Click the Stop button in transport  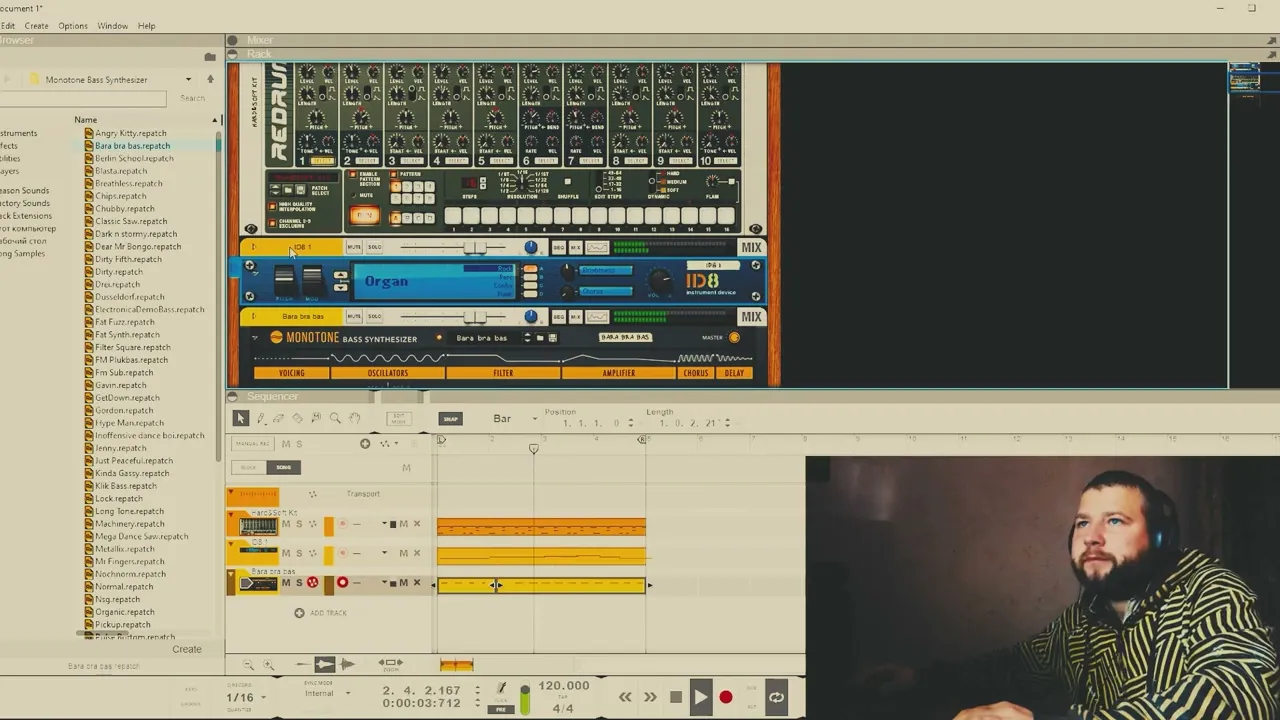(676, 697)
